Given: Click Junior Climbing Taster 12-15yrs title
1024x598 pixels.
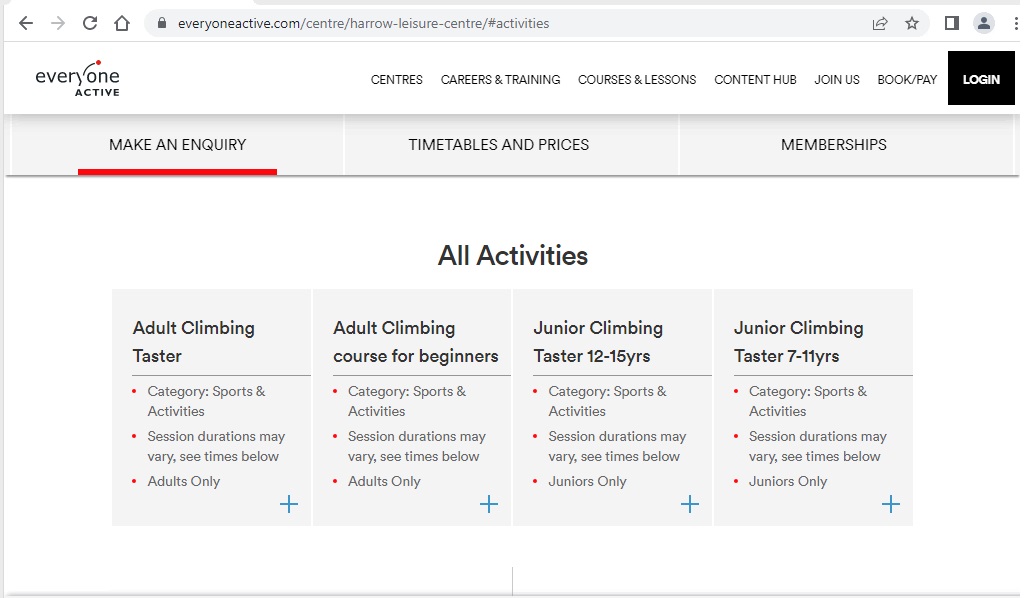Looking at the screenshot, I should tap(598, 341).
